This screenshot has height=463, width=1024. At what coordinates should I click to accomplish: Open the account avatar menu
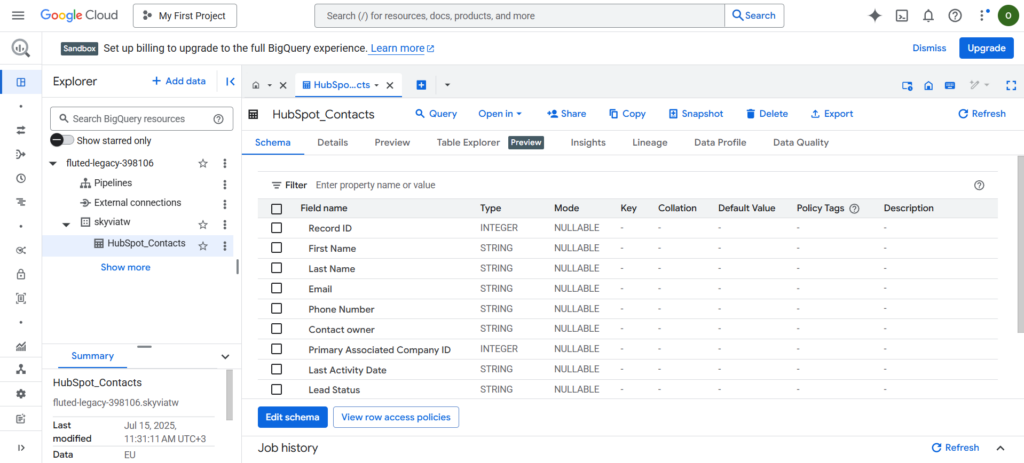point(1006,16)
